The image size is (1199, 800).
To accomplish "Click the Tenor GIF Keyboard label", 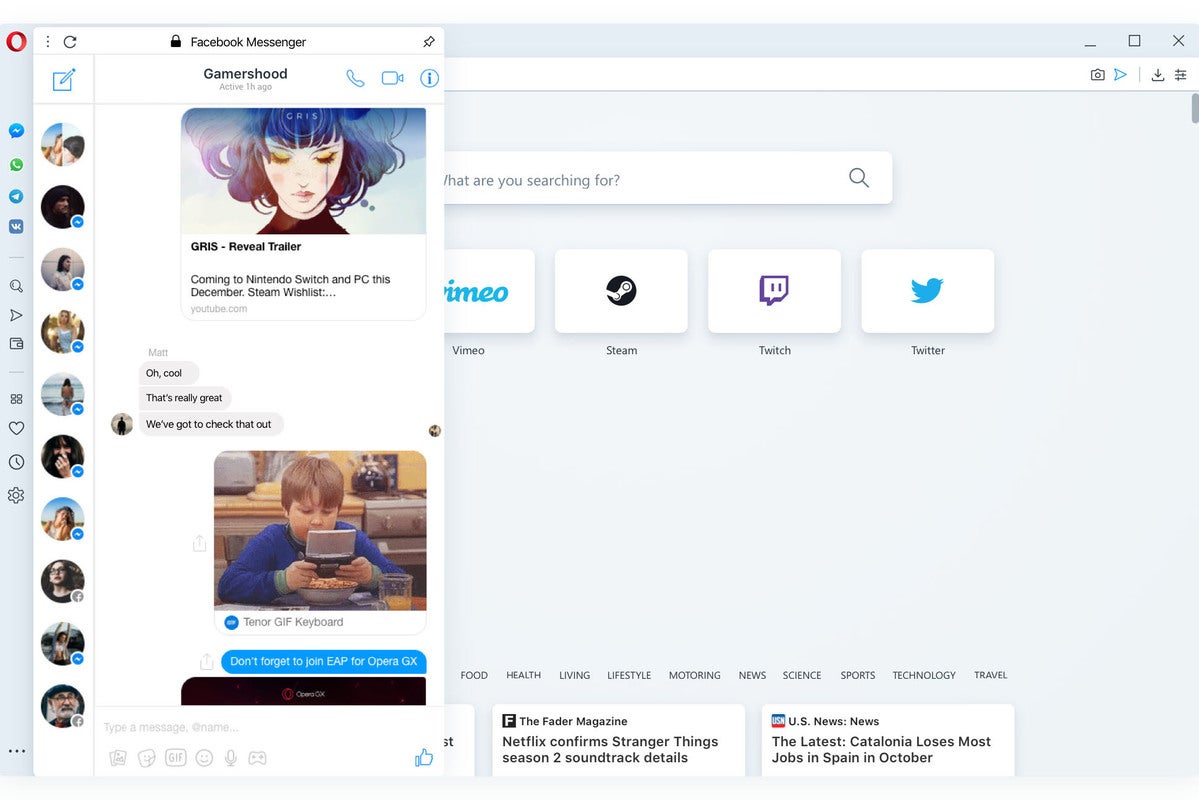I will (x=293, y=622).
